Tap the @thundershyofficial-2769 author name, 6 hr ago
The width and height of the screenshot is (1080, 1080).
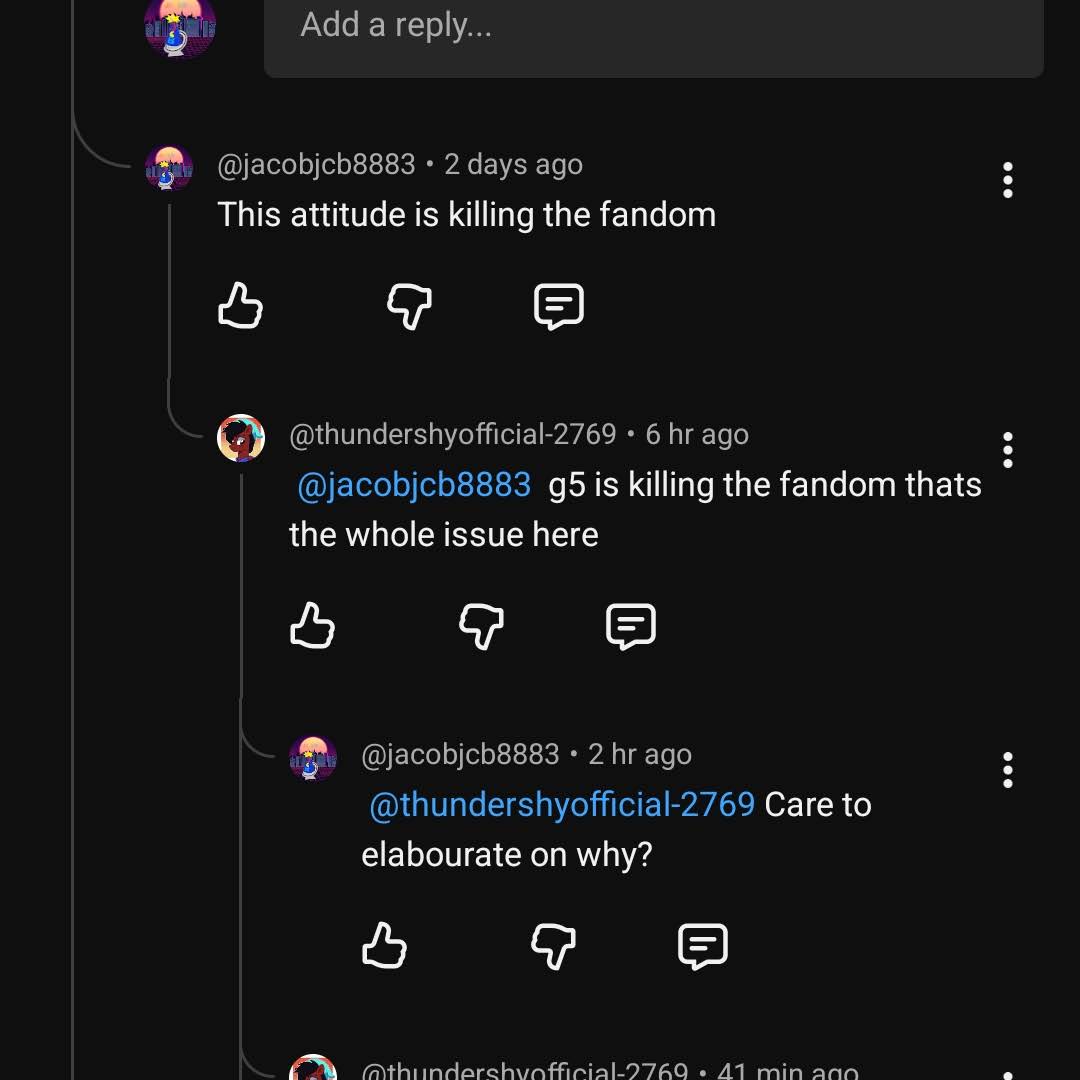click(x=453, y=435)
